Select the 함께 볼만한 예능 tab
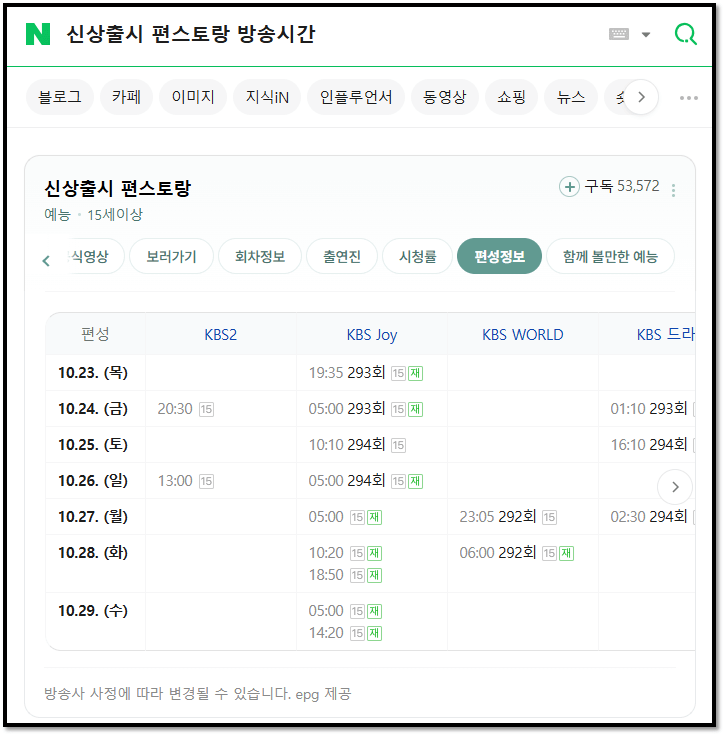 pyautogui.click(x=610, y=256)
